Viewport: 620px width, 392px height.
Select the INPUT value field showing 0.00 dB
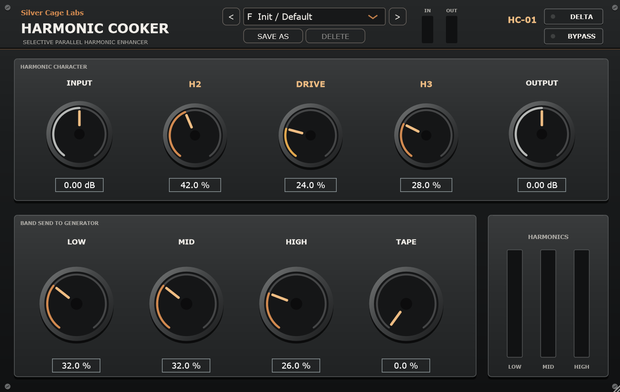pyautogui.click(x=79, y=185)
